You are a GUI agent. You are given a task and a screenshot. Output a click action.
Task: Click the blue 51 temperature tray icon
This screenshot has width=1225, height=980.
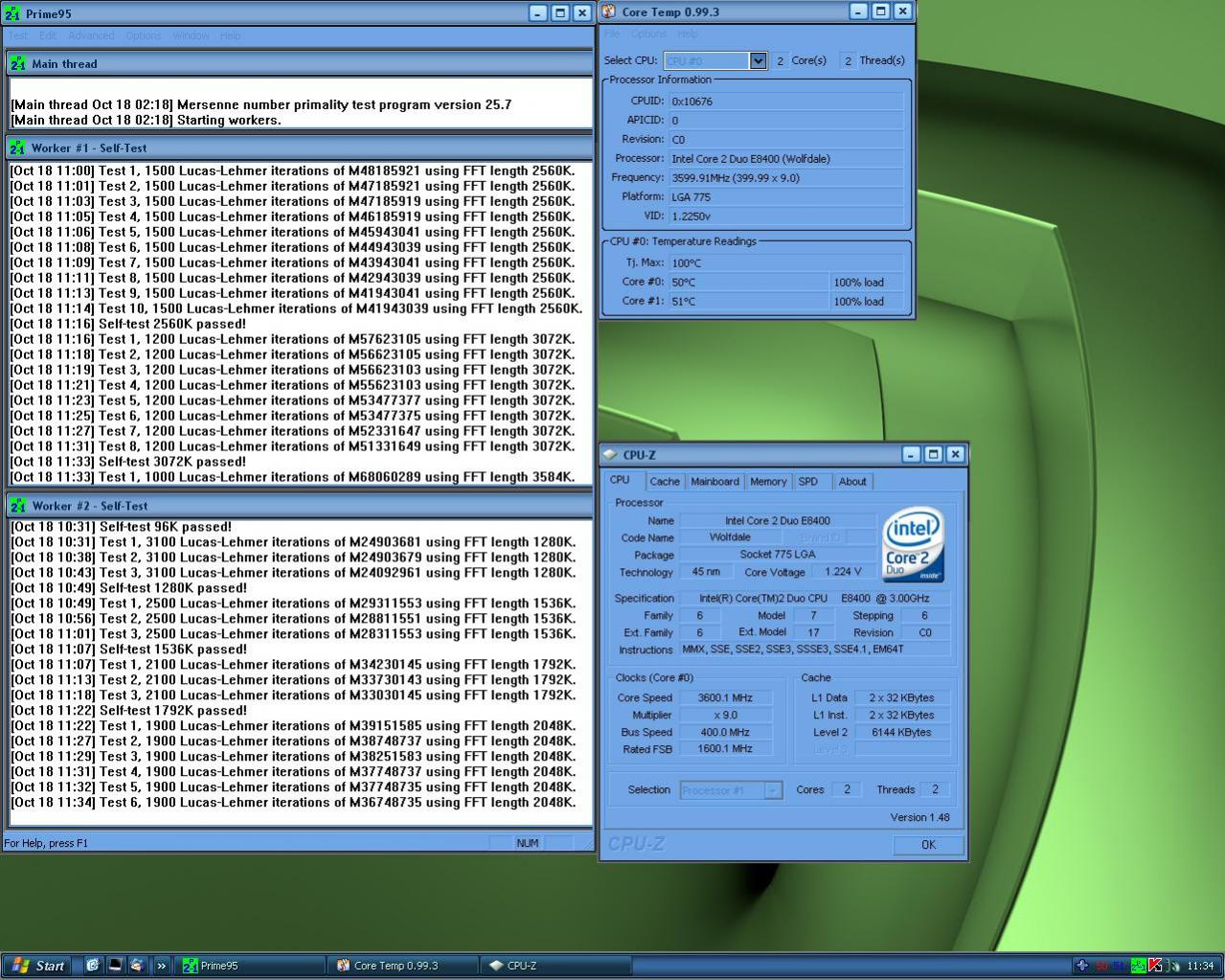tap(1120, 966)
